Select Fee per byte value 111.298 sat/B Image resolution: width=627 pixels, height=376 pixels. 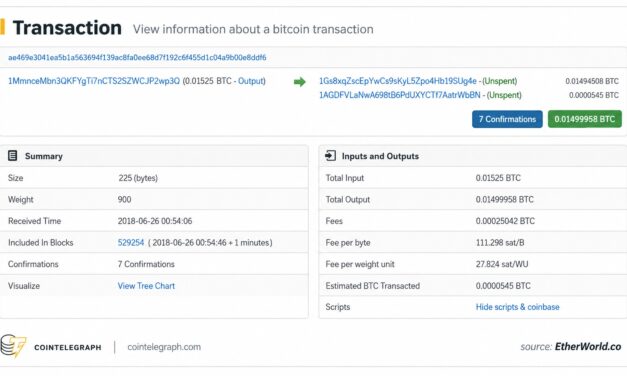(500, 243)
